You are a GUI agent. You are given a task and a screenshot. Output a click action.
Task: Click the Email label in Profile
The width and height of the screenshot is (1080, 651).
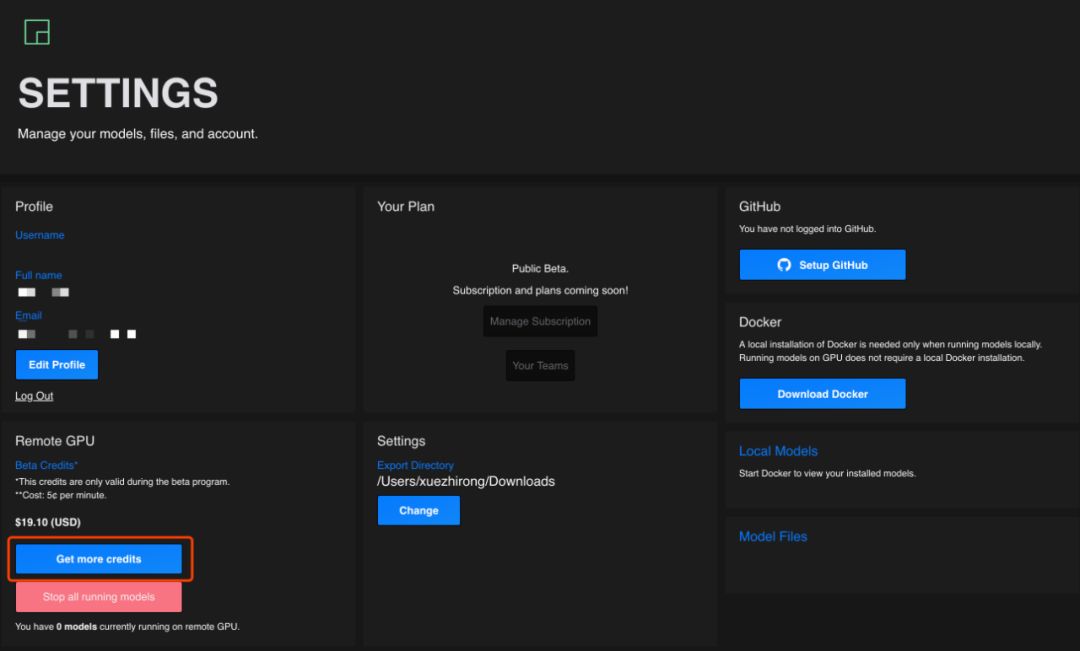point(28,315)
